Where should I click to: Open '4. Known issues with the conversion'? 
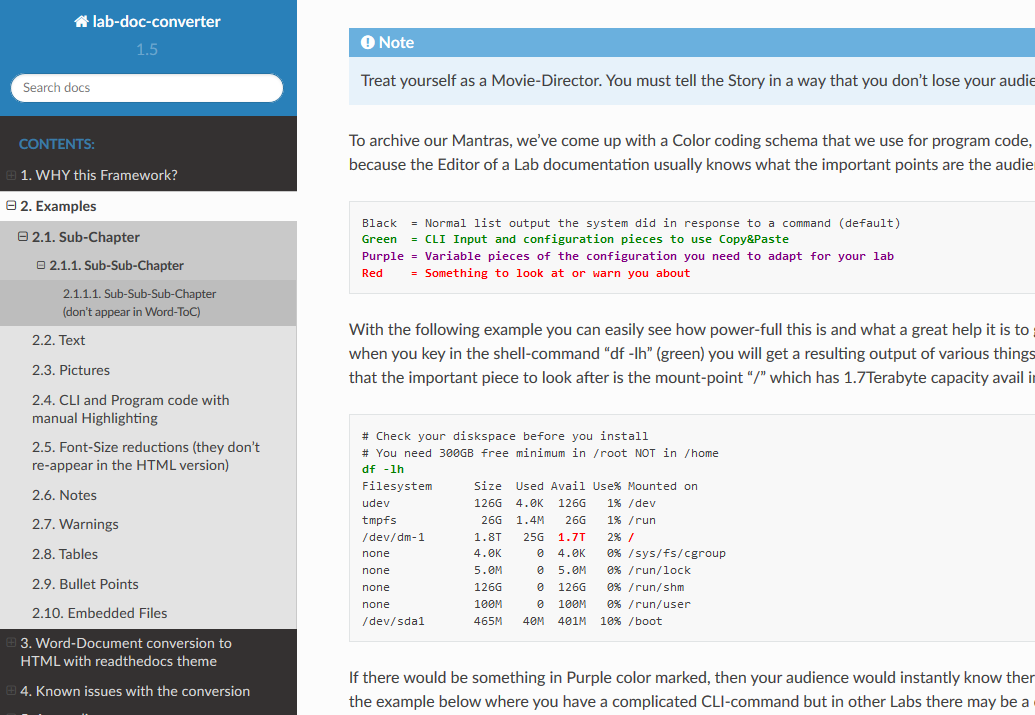click(135, 691)
